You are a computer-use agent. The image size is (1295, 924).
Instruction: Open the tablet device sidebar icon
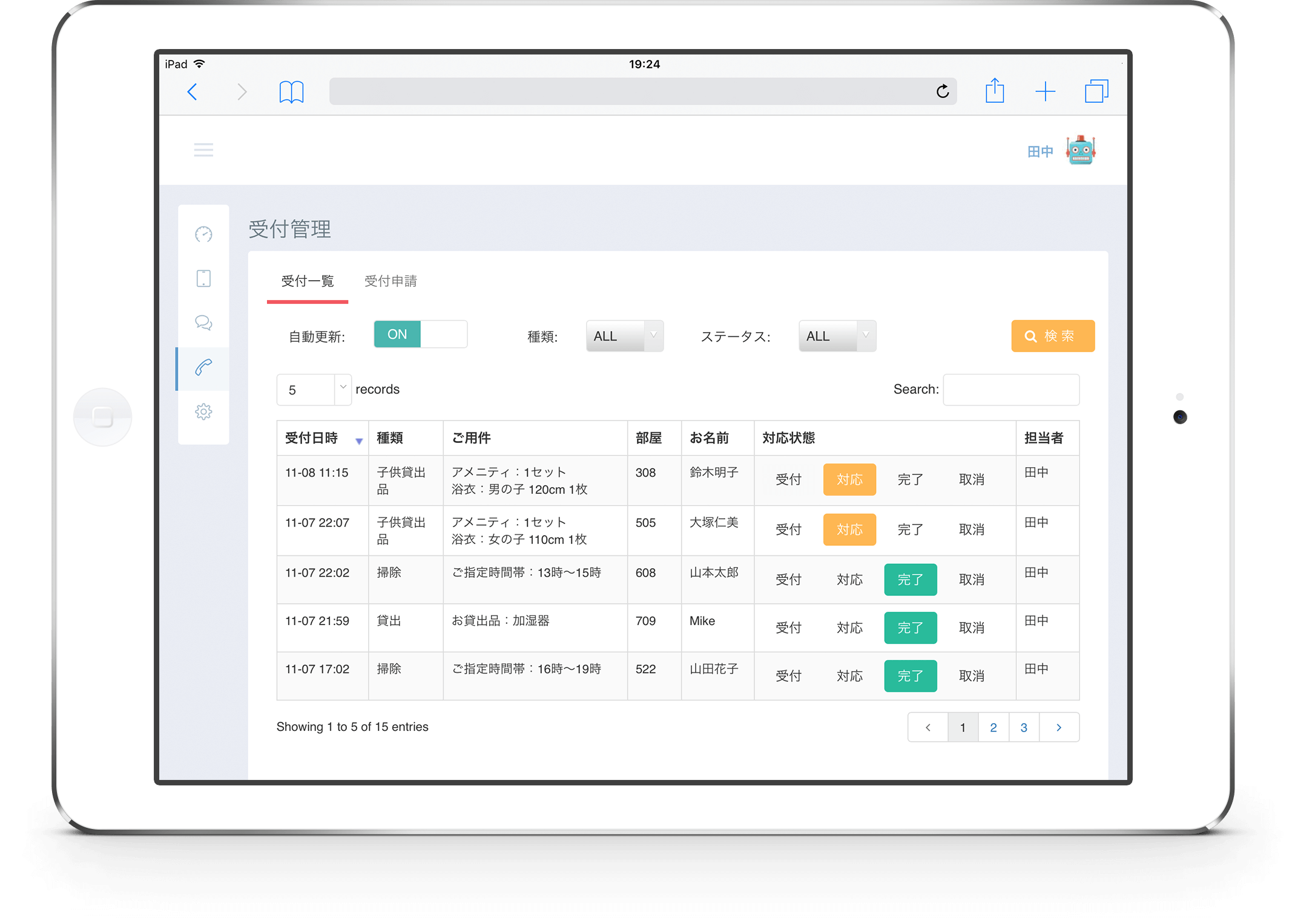[x=203, y=278]
